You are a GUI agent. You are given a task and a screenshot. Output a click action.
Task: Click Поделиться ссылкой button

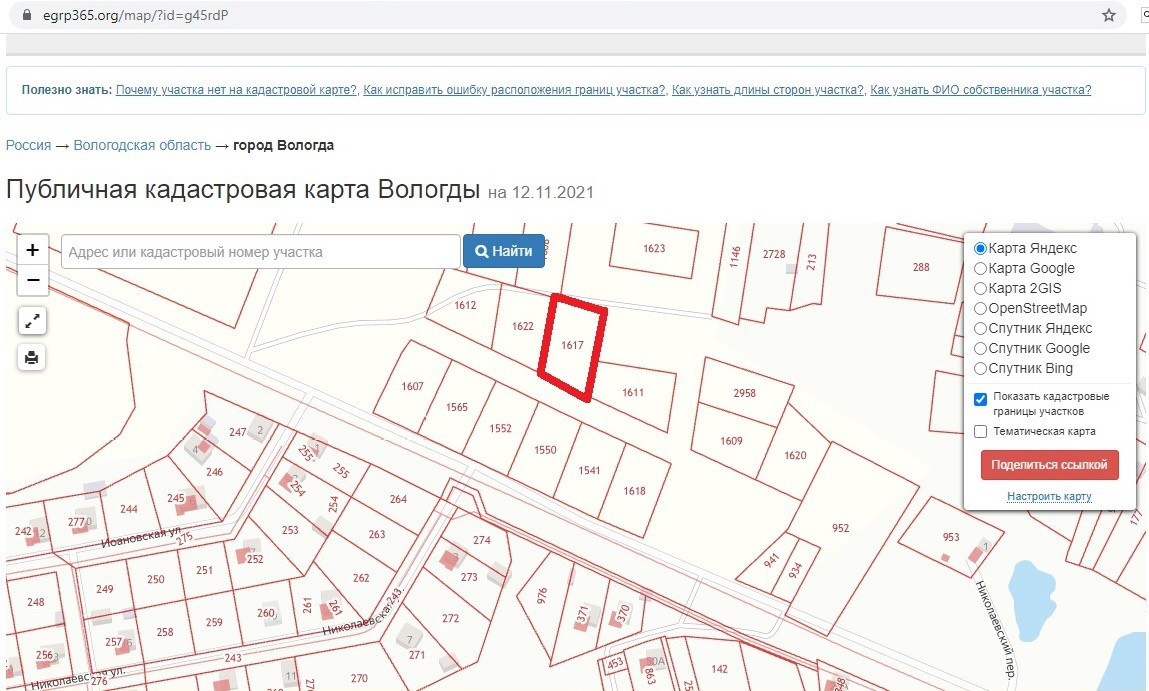[x=1049, y=465]
